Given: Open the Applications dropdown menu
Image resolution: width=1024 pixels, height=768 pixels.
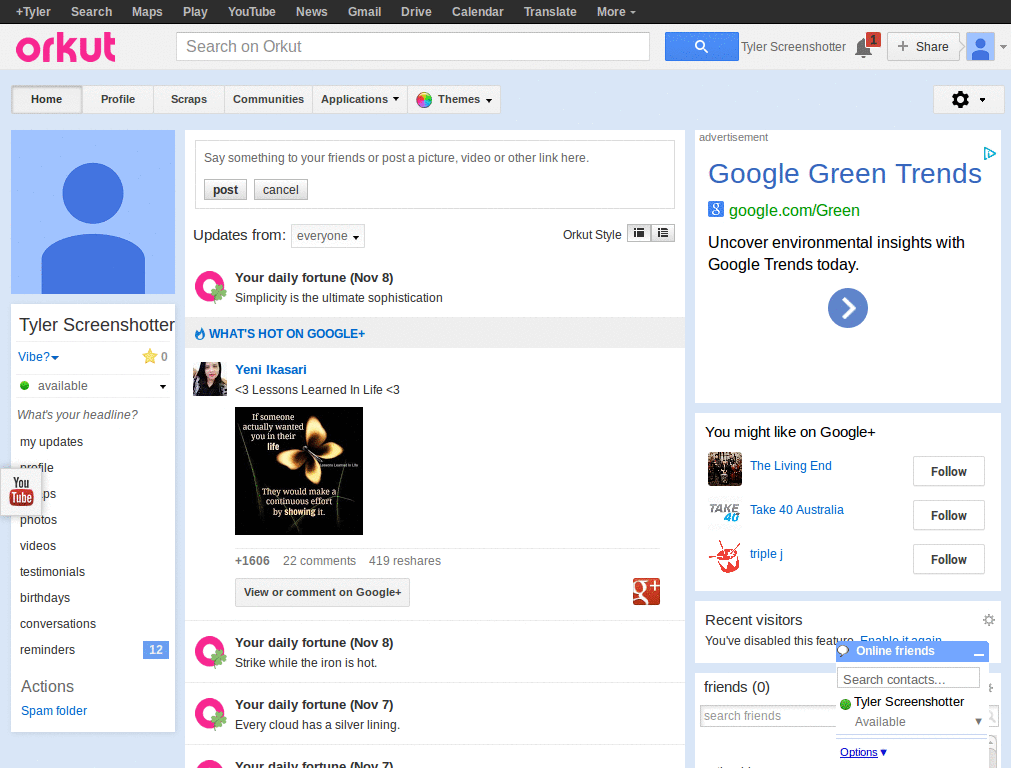Looking at the screenshot, I should coord(360,99).
